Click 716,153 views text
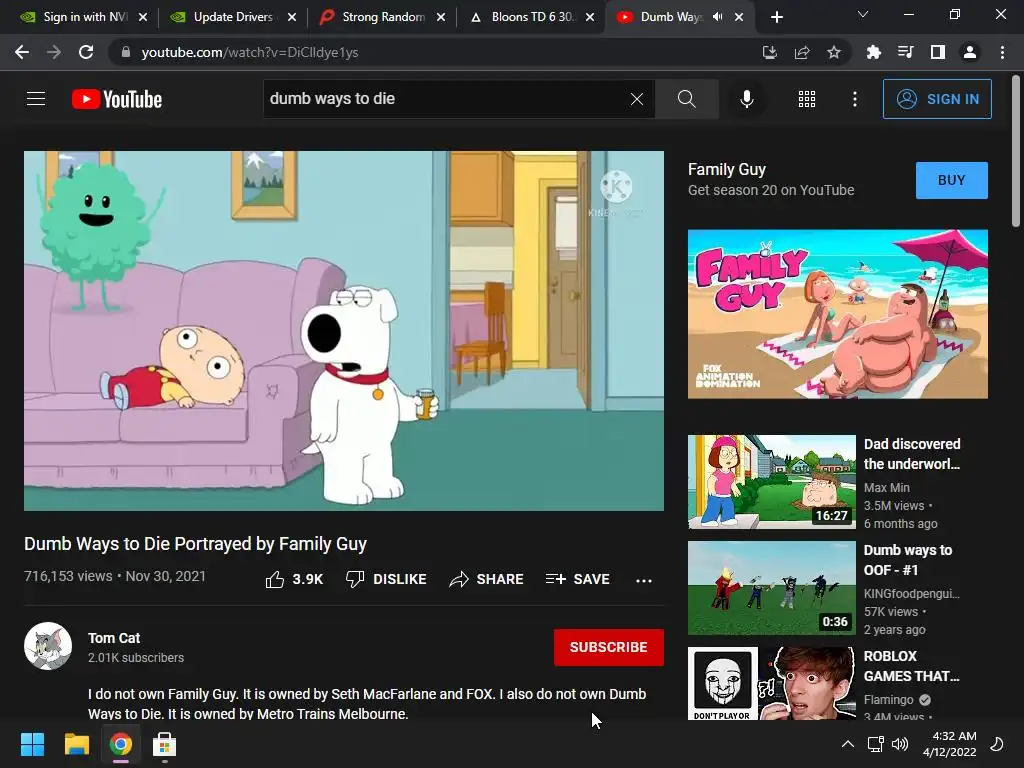 pos(68,576)
